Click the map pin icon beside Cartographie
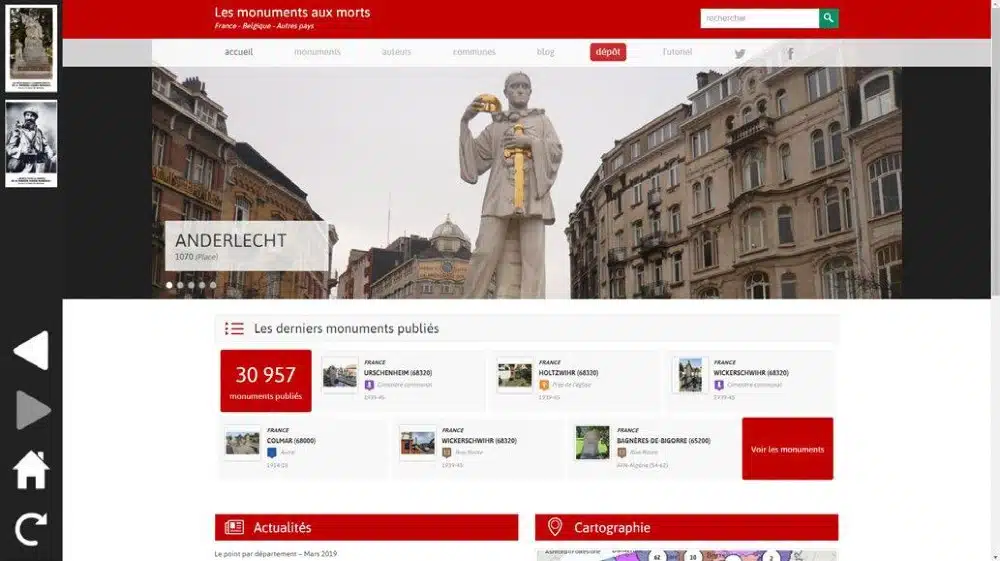Screen dimensions: 1000x561 [x=555, y=527]
